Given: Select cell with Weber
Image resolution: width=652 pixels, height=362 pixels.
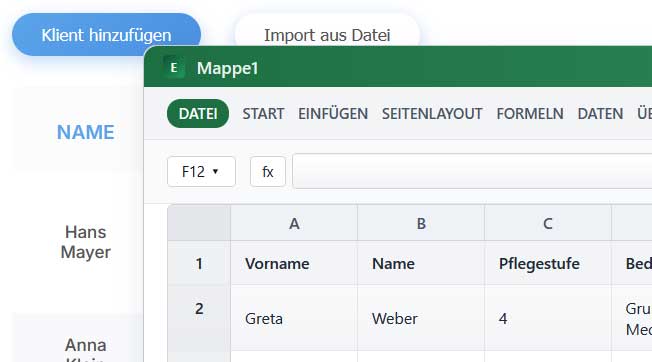Looking at the screenshot, I should [421, 318].
